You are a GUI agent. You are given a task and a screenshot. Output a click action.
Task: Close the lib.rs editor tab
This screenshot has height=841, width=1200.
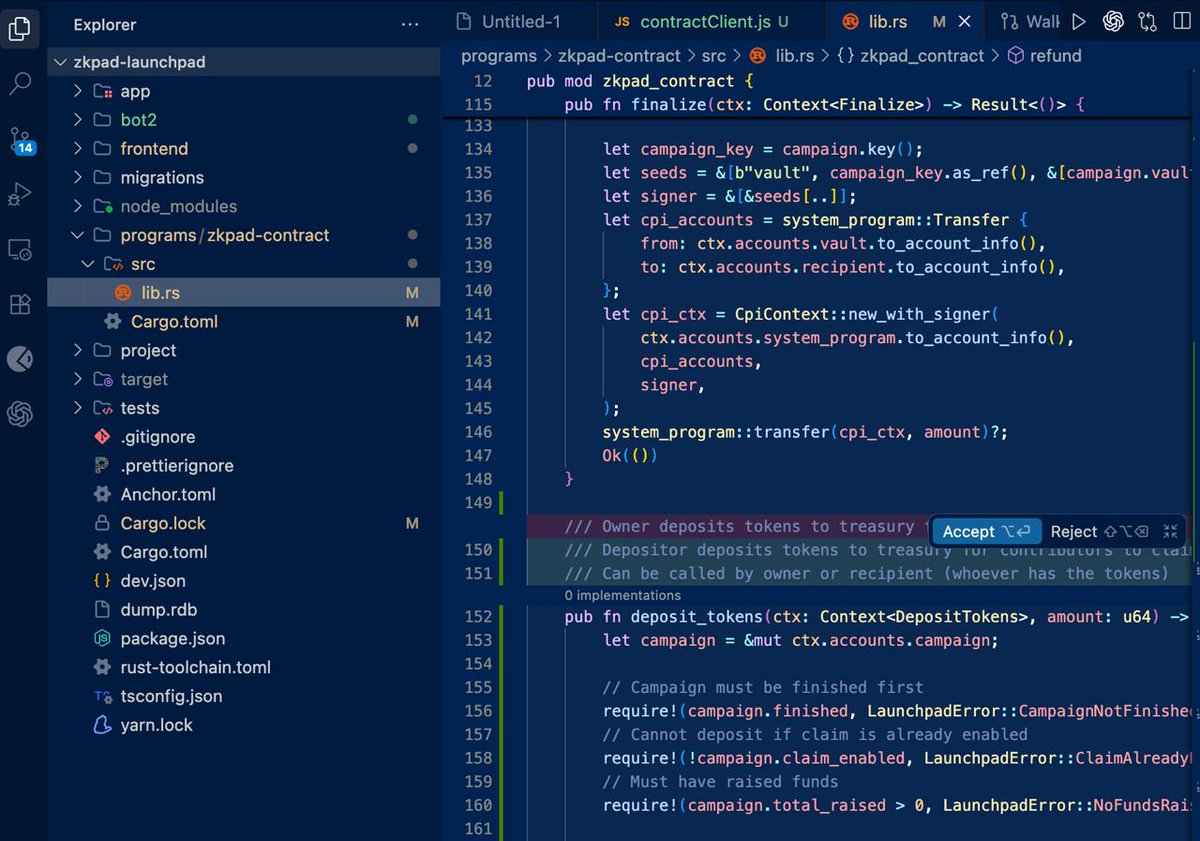(965, 21)
